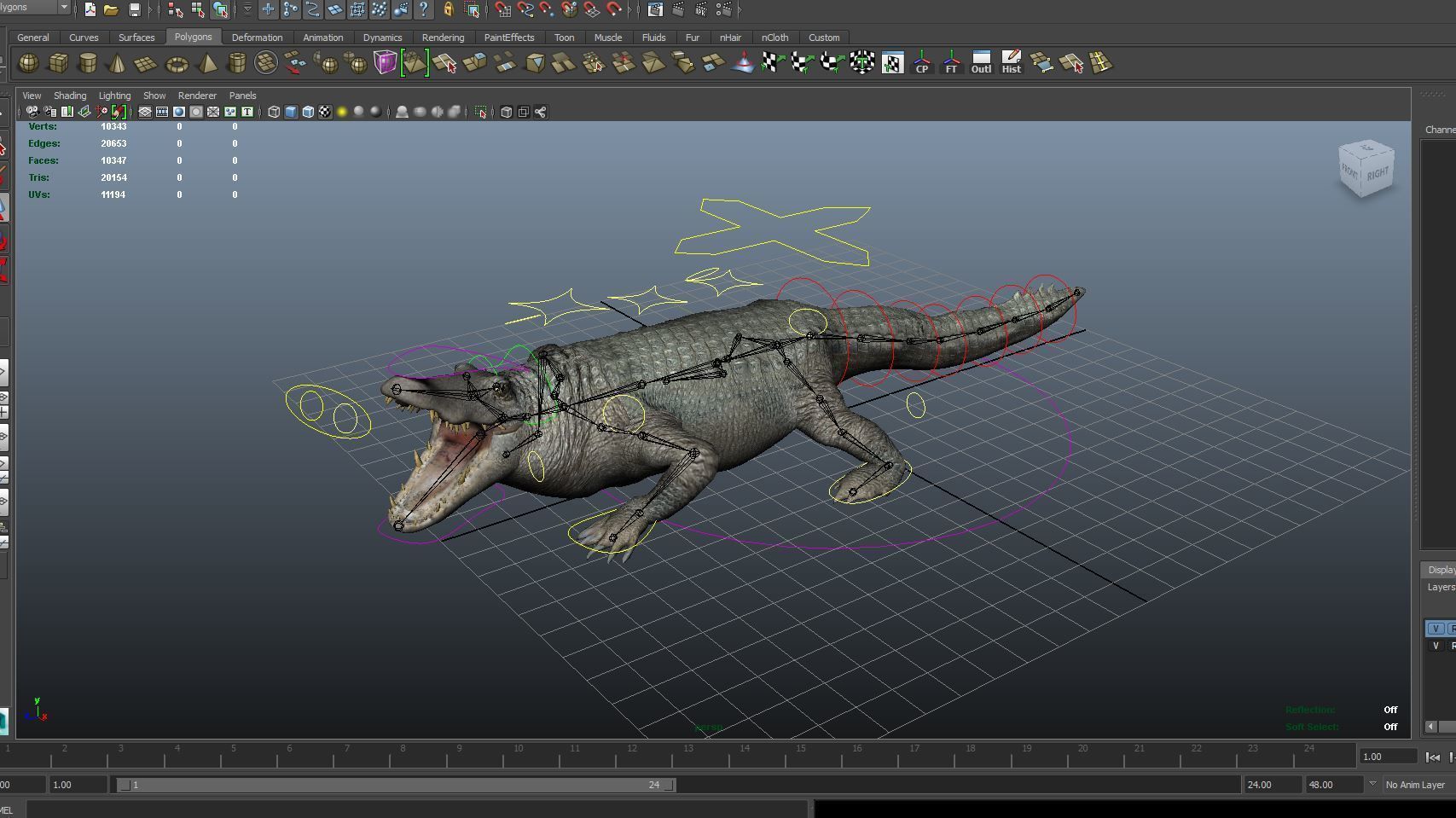Viewport: 1456px width, 818px height.
Task: Create a polygon torus from the shelf
Action: pyautogui.click(x=177, y=63)
